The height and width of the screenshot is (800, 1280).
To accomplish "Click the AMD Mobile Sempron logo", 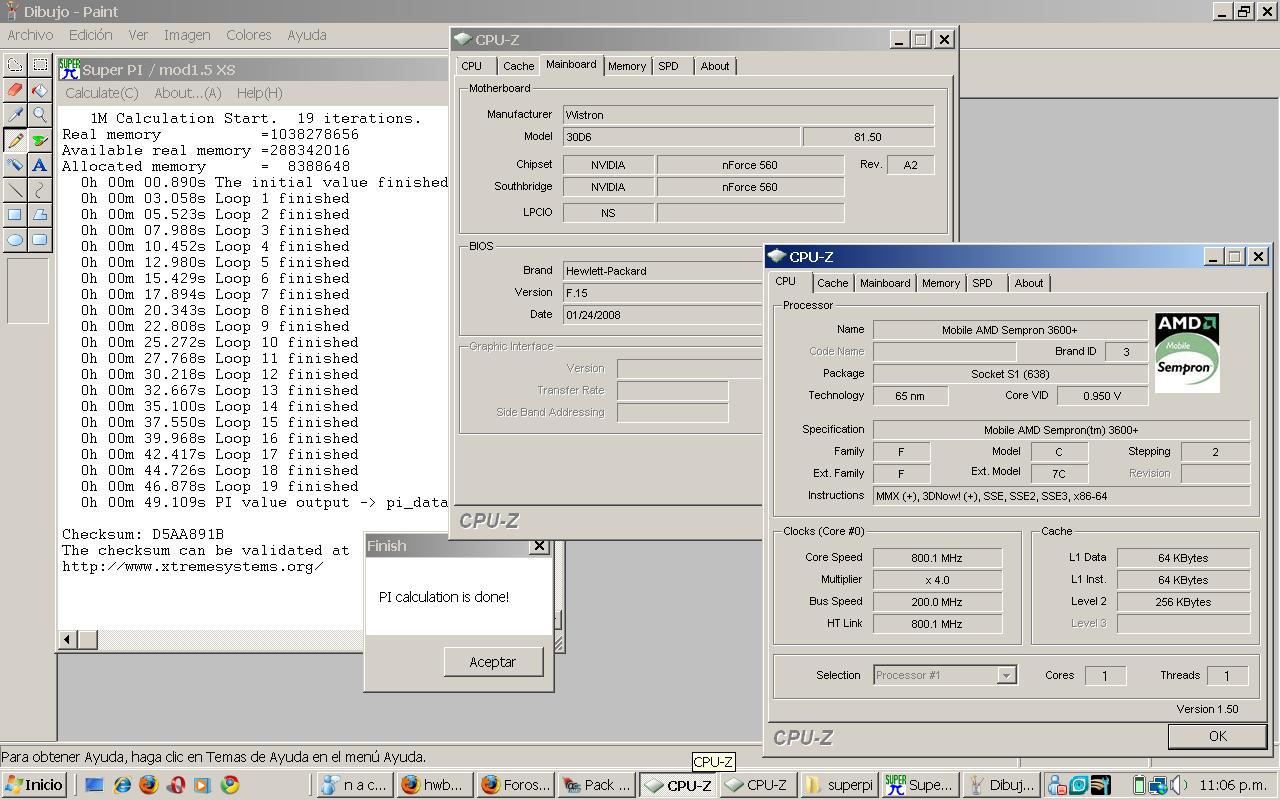I will point(1187,352).
